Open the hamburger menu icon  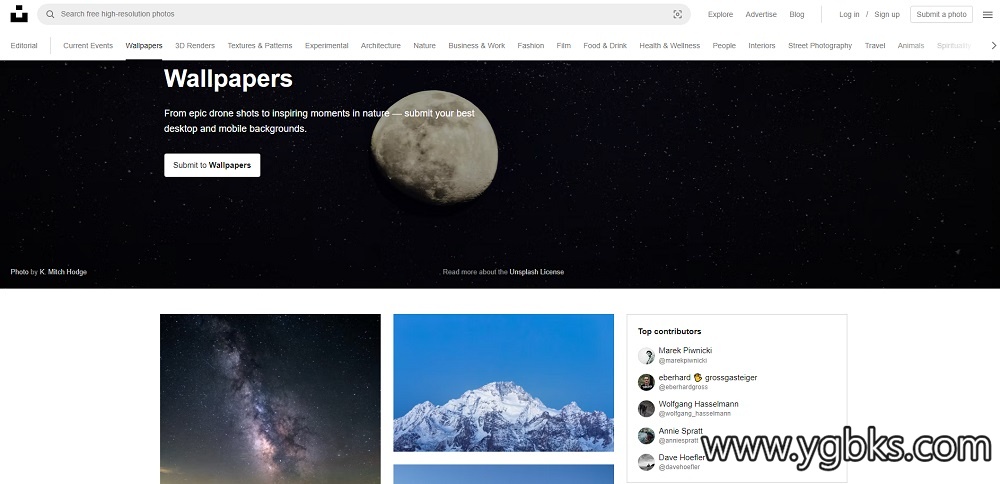pyautogui.click(x=987, y=15)
